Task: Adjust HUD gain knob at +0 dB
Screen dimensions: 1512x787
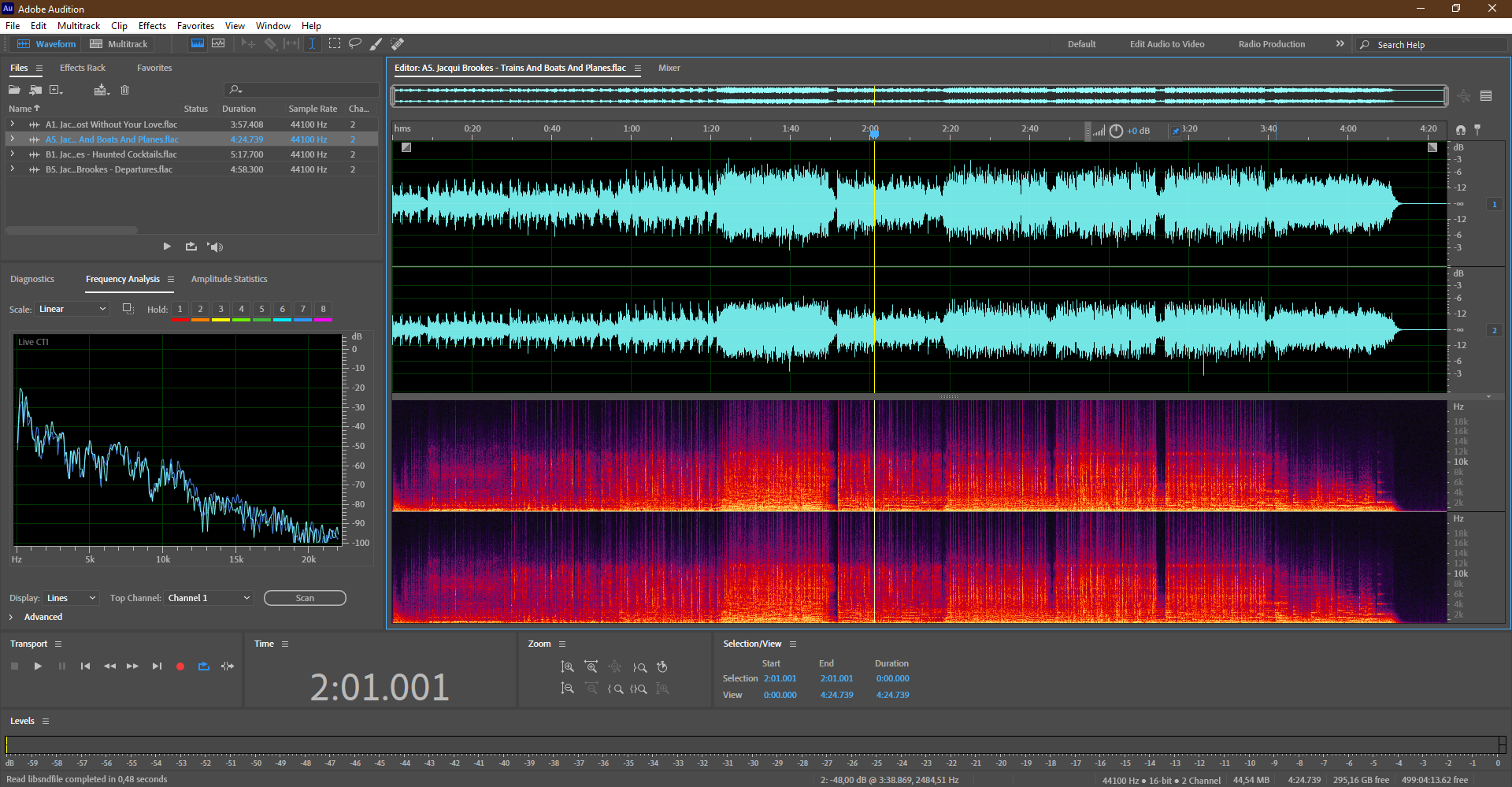Action: pos(1116,131)
